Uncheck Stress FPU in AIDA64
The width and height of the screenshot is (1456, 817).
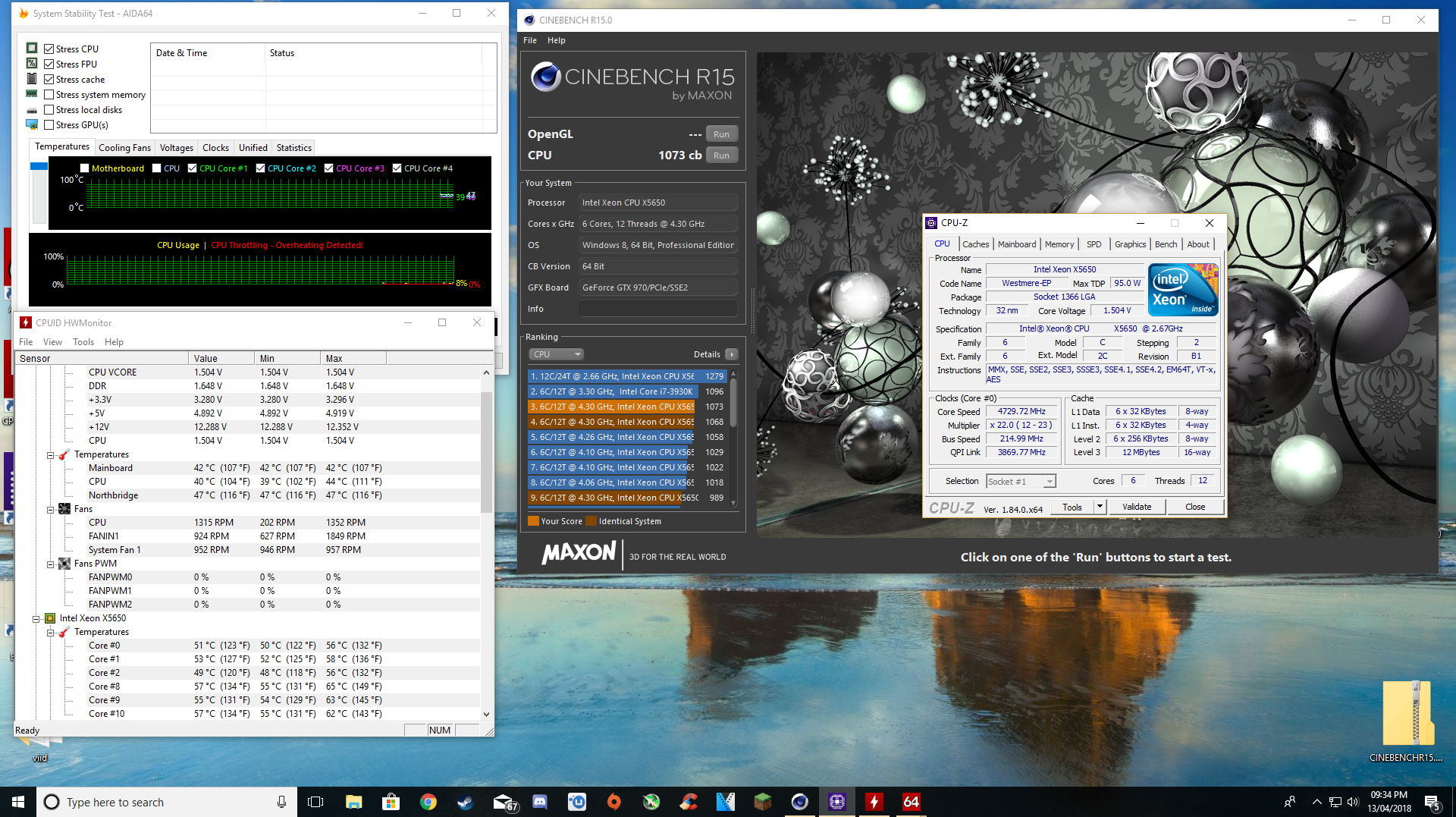[49, 64]
